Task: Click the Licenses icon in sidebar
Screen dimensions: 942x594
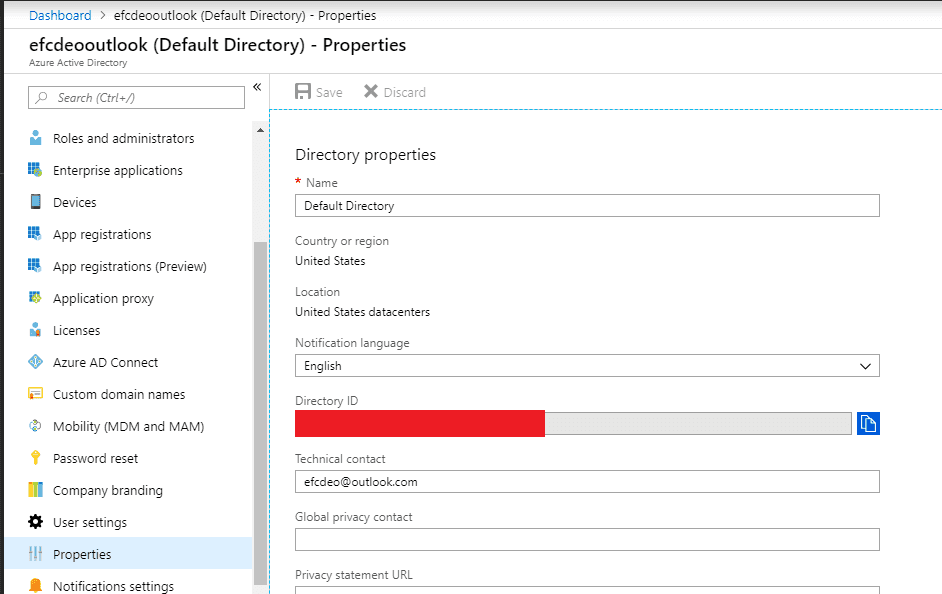Action: coord(35,330)
